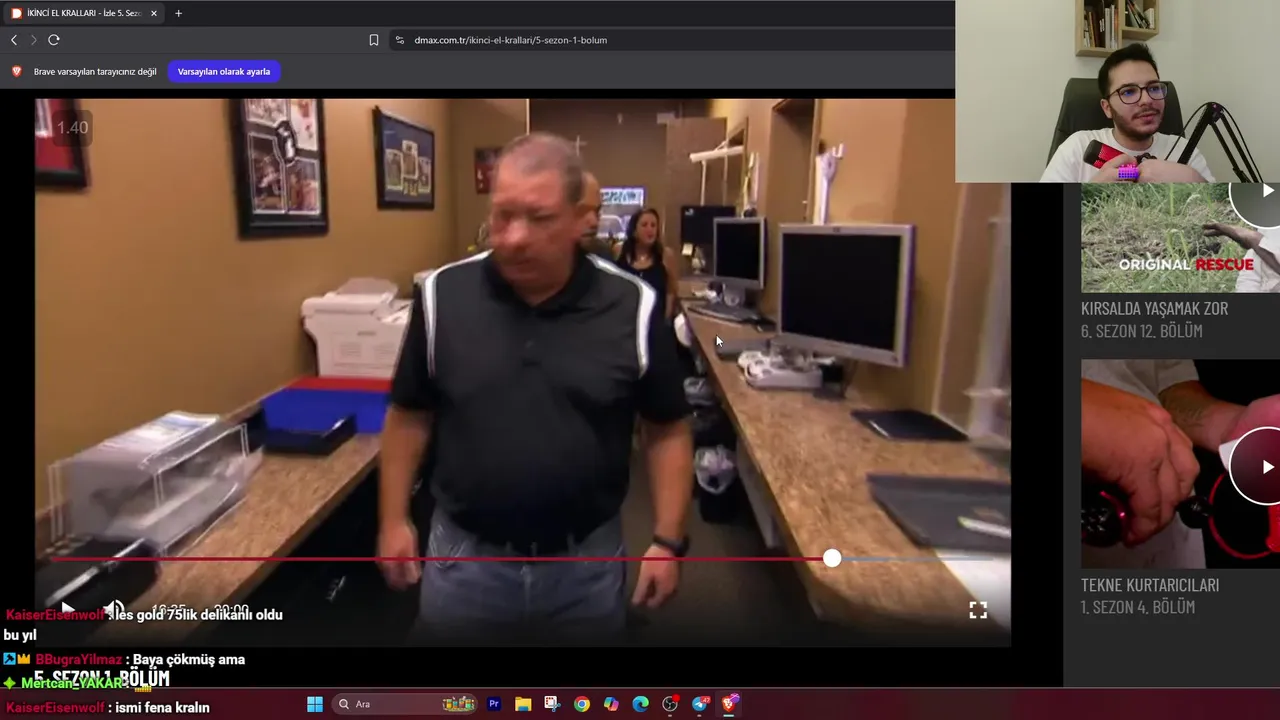Open the 'TEKNE KURTARICILARI' title link
Image resolution: width=1280 pixels, height=720 pixels.
(1150, 584)
